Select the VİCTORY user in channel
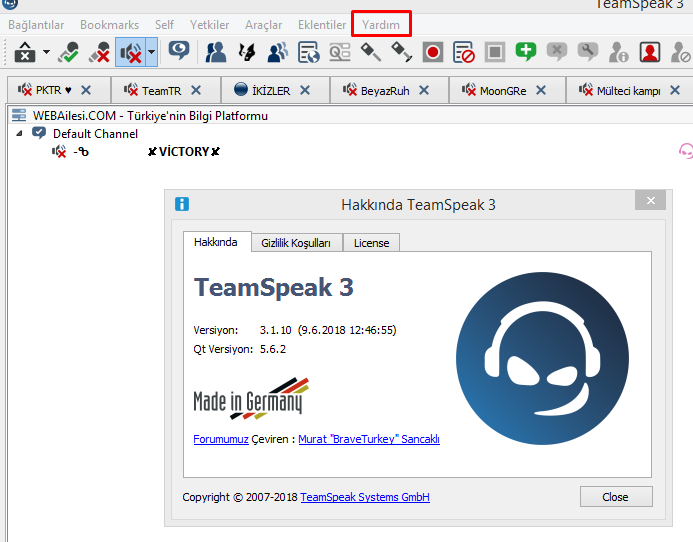Viewport: 693px width, 542px height. [183, 152]
